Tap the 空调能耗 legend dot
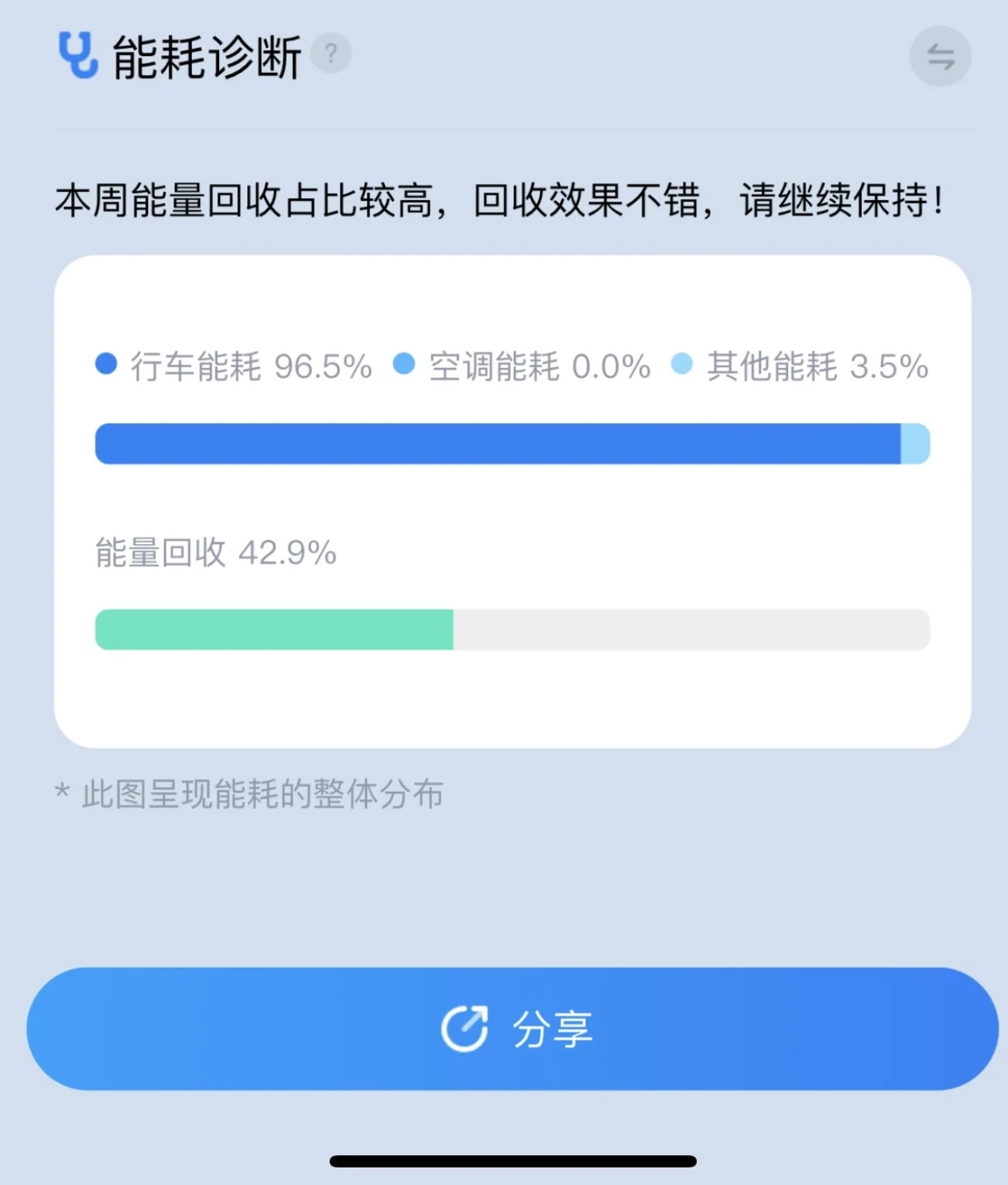 coord(404,364)
